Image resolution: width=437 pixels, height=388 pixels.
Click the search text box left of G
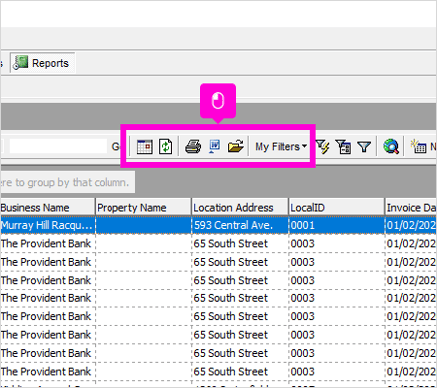(58, 146)
